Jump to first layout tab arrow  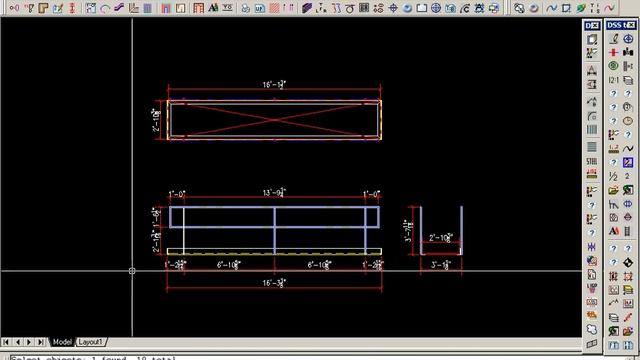[6, 342]
